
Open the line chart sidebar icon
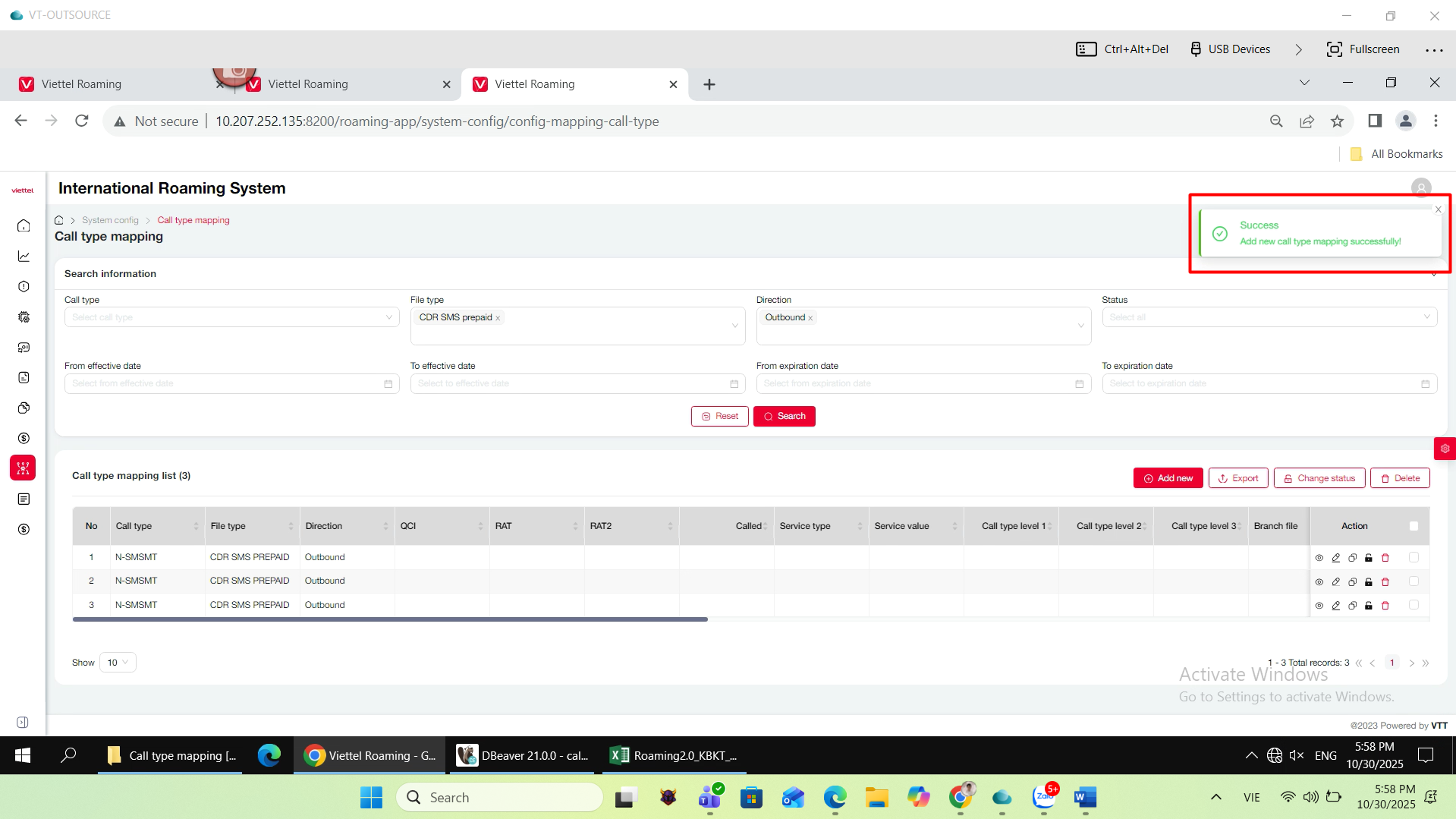pyautogui.click(x=24, y=257)
